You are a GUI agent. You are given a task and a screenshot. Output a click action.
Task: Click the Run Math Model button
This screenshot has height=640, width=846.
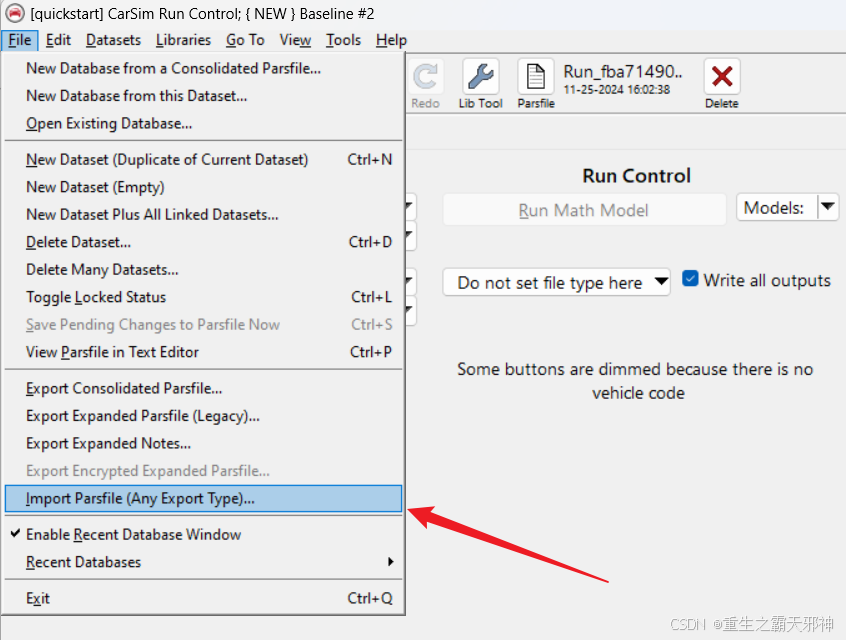click(584, 210)
